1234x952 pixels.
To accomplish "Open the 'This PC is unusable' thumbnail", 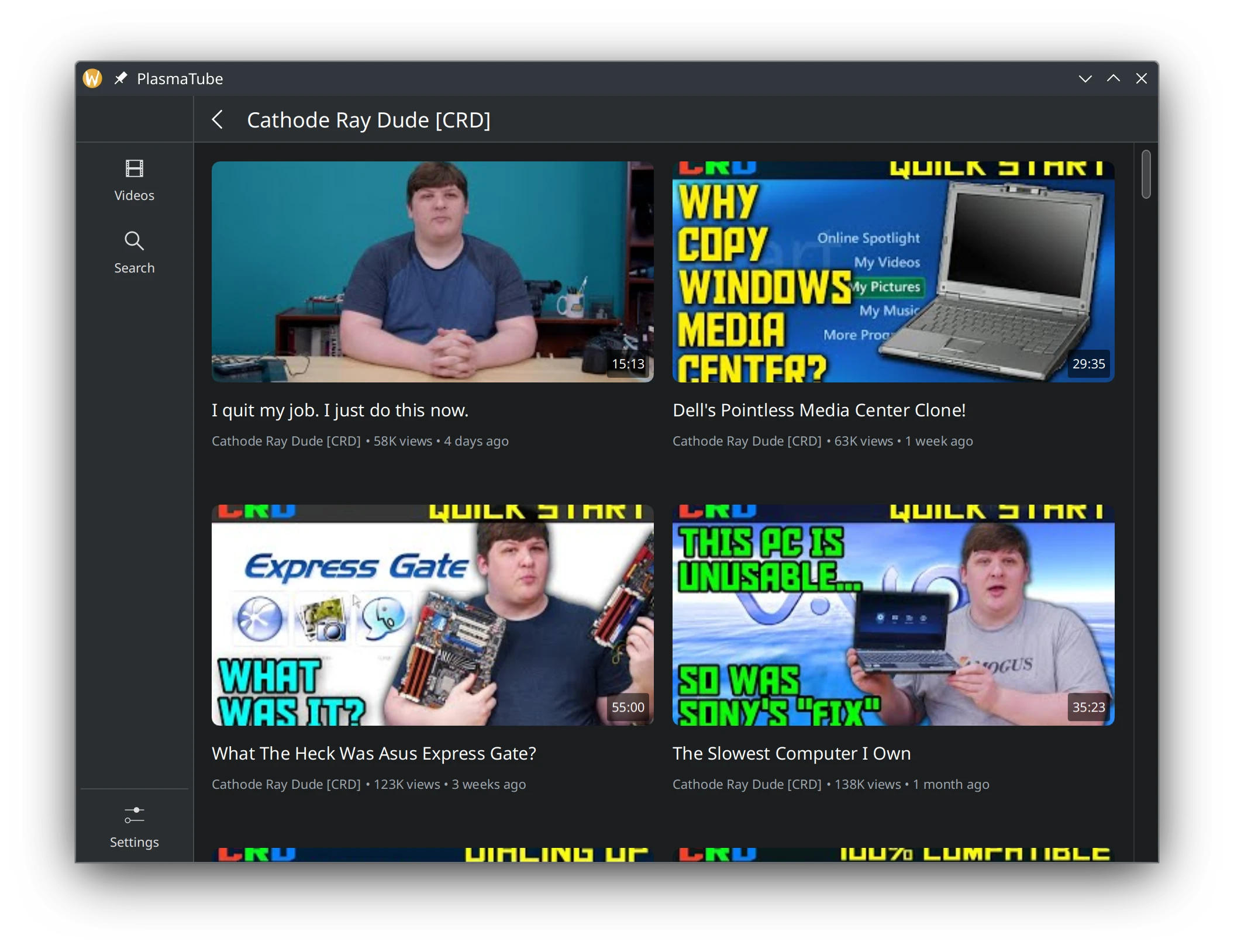I will click(893, 615).
